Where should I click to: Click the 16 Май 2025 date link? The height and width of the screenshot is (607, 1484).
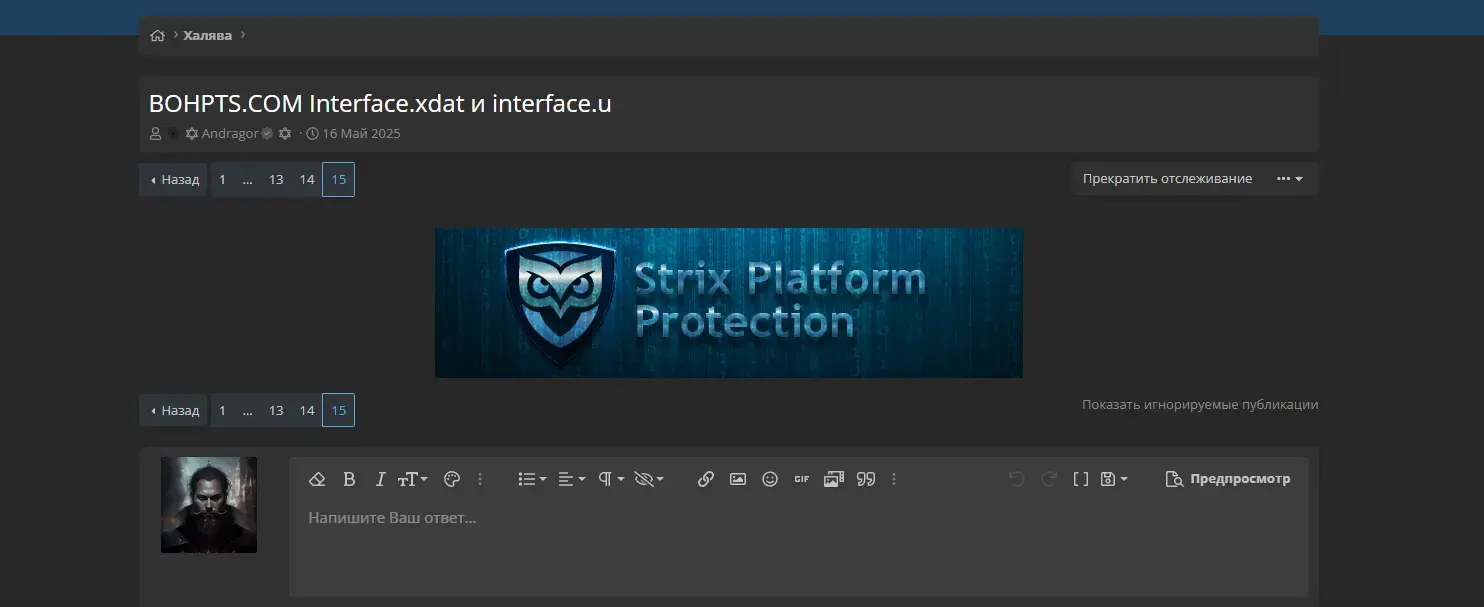[361, 134]
